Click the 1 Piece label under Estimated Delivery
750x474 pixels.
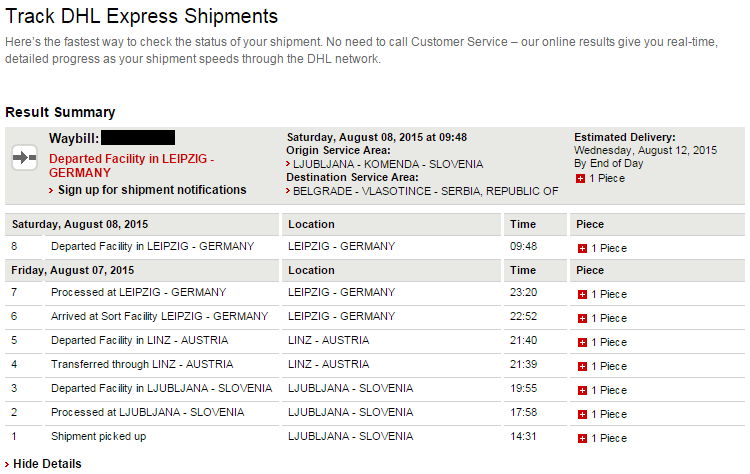click(x=607, y=178)
